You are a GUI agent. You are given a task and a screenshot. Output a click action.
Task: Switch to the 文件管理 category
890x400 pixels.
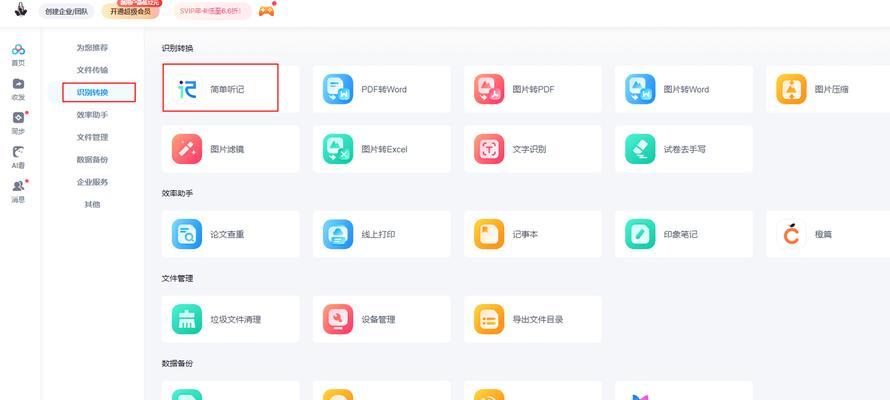[x=92, y=137]
